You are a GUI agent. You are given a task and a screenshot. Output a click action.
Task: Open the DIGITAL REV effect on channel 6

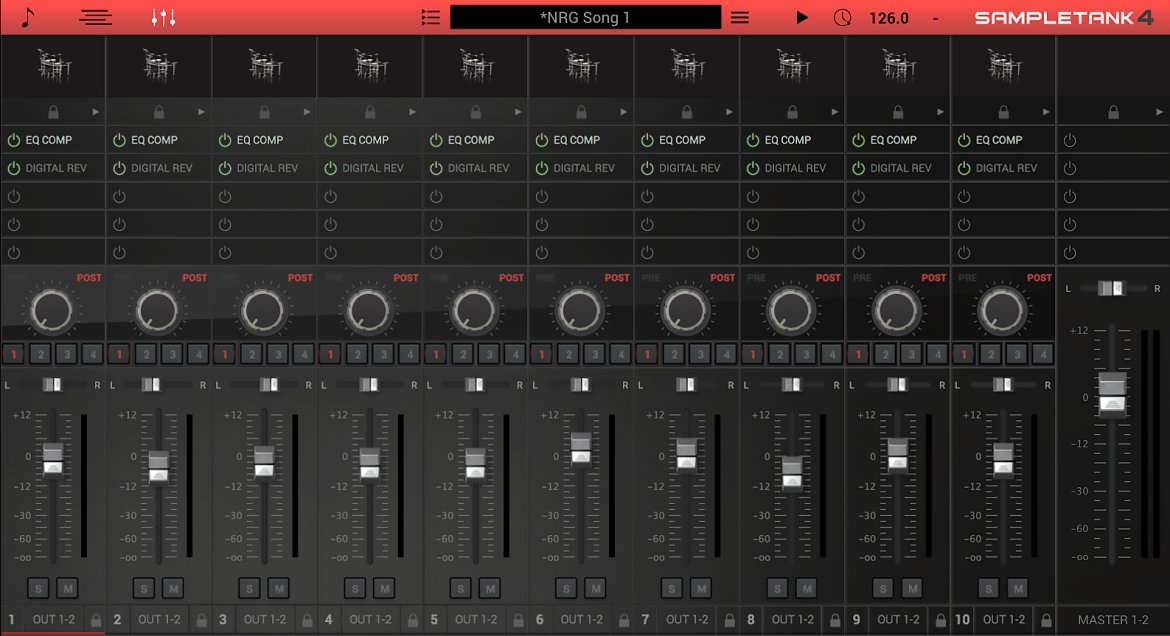(x=584, y=168)
